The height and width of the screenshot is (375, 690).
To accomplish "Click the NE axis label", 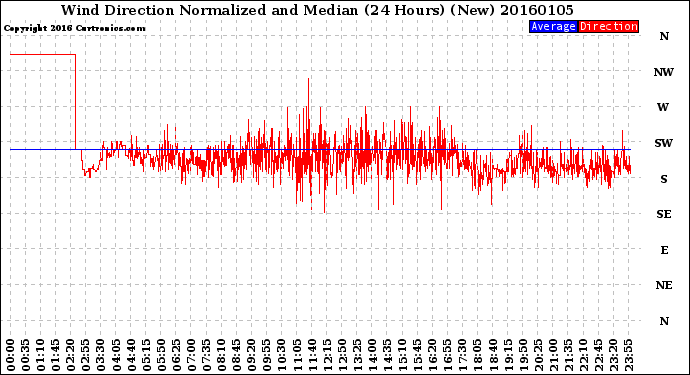I will point(664,285).
